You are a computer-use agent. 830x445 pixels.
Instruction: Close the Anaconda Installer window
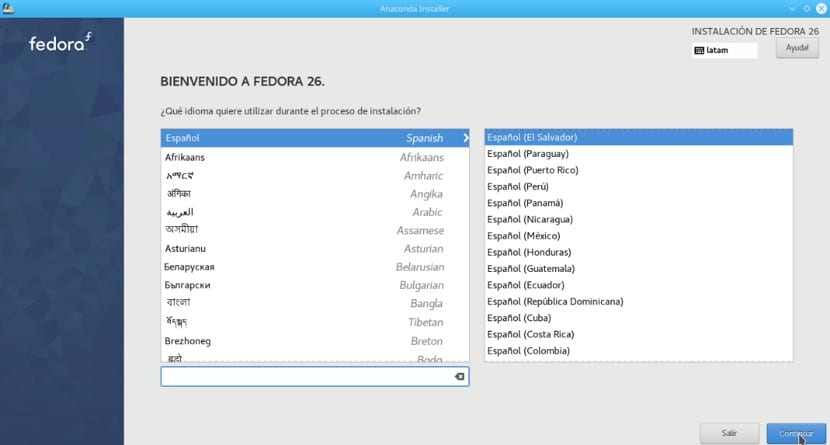tap(819, 8)
